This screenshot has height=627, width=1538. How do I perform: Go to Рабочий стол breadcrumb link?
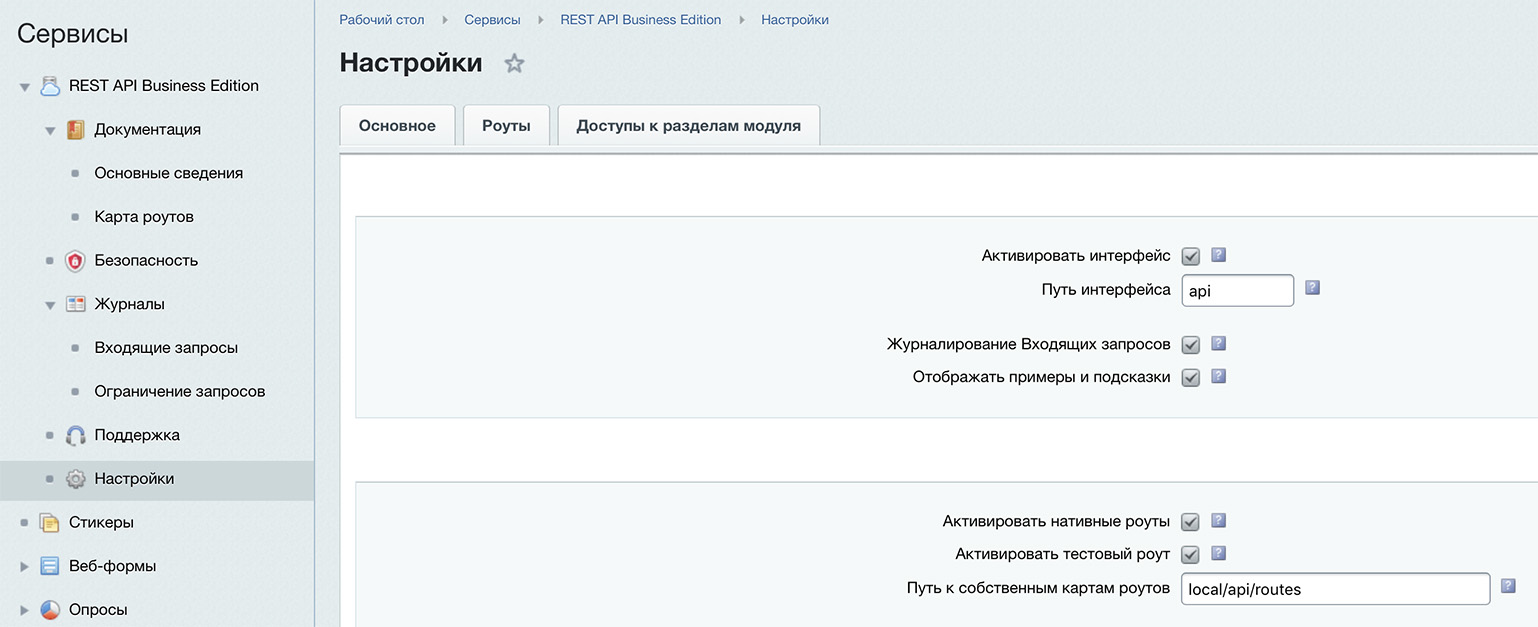click(x=382, y=20)
